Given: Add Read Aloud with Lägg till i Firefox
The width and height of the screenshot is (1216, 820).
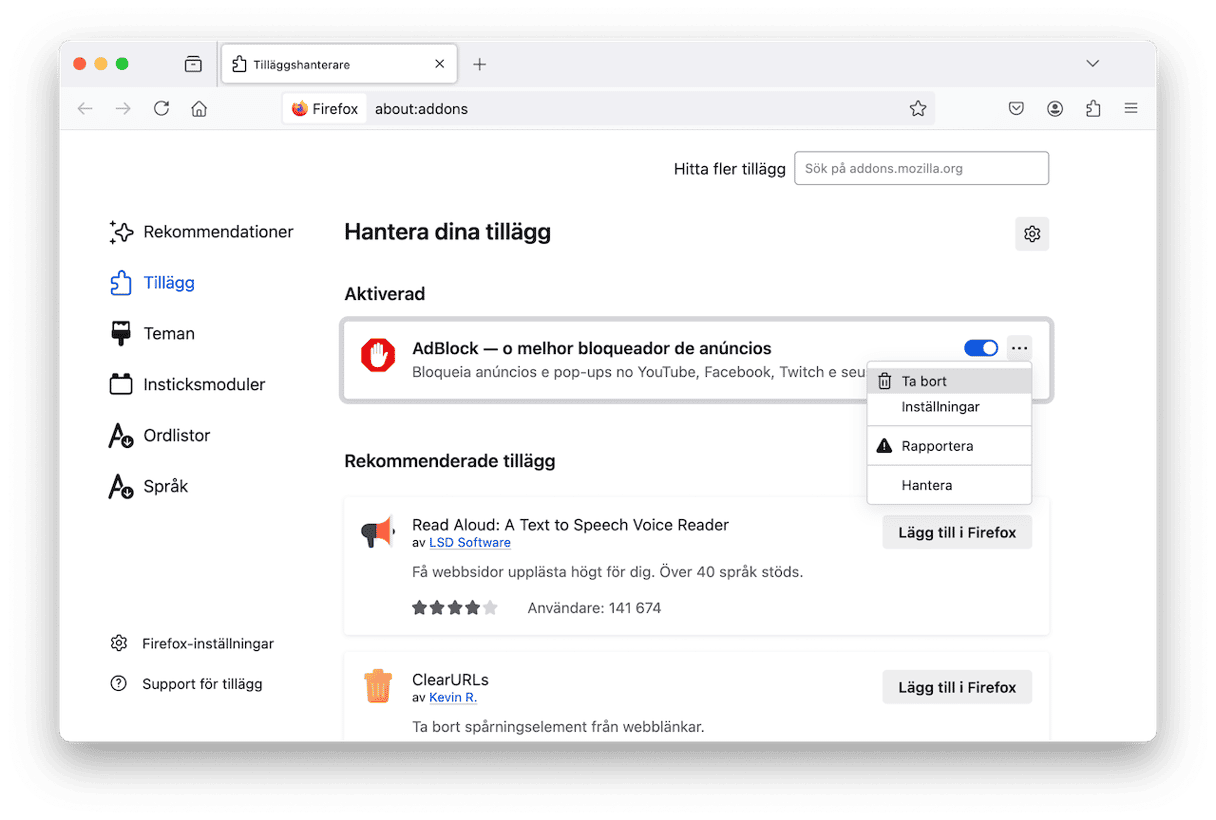Looking at the screenshot, I should 957,533.
